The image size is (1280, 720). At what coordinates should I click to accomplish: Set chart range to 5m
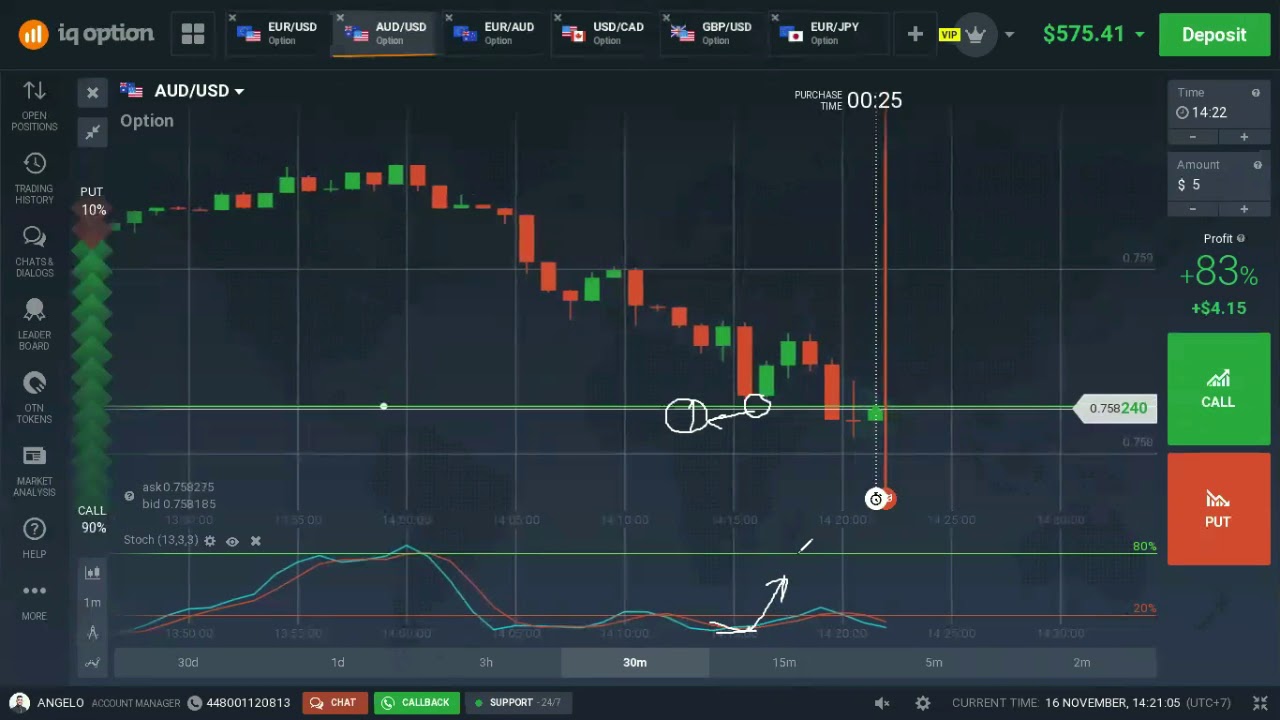[x=933, y=662]
